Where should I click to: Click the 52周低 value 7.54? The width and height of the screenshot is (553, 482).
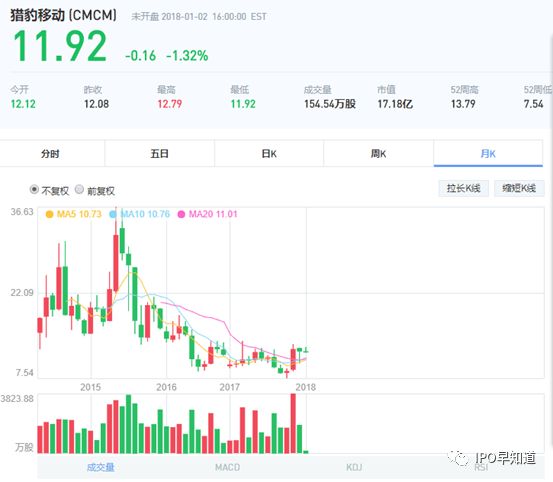pyautogui.click(x=533, y=104)
